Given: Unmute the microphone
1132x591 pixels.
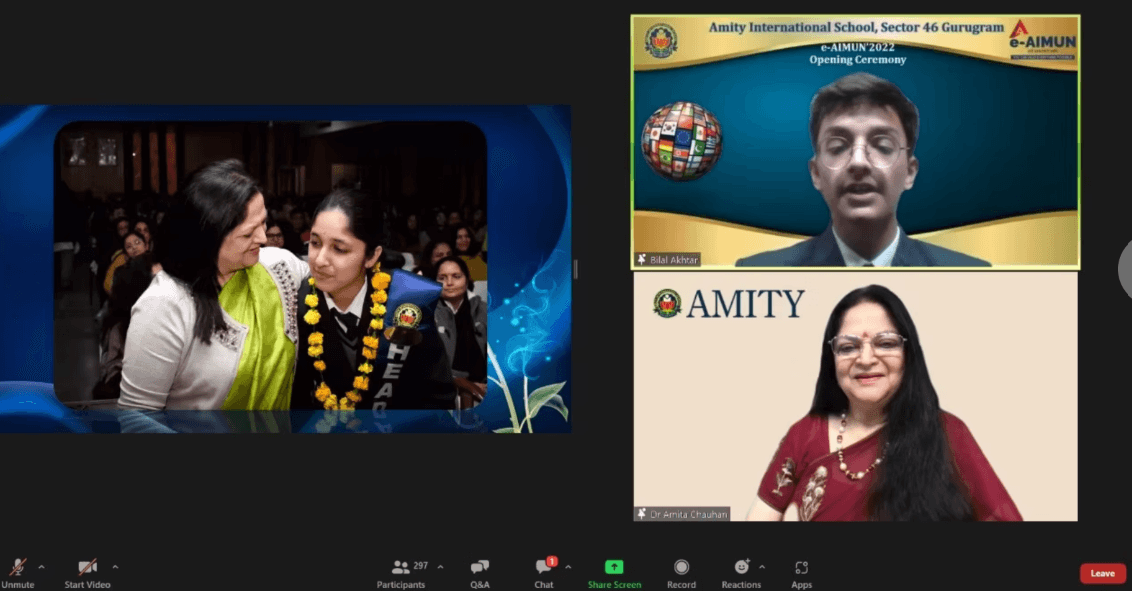Looking at the screenshot, I should [17, 573].
